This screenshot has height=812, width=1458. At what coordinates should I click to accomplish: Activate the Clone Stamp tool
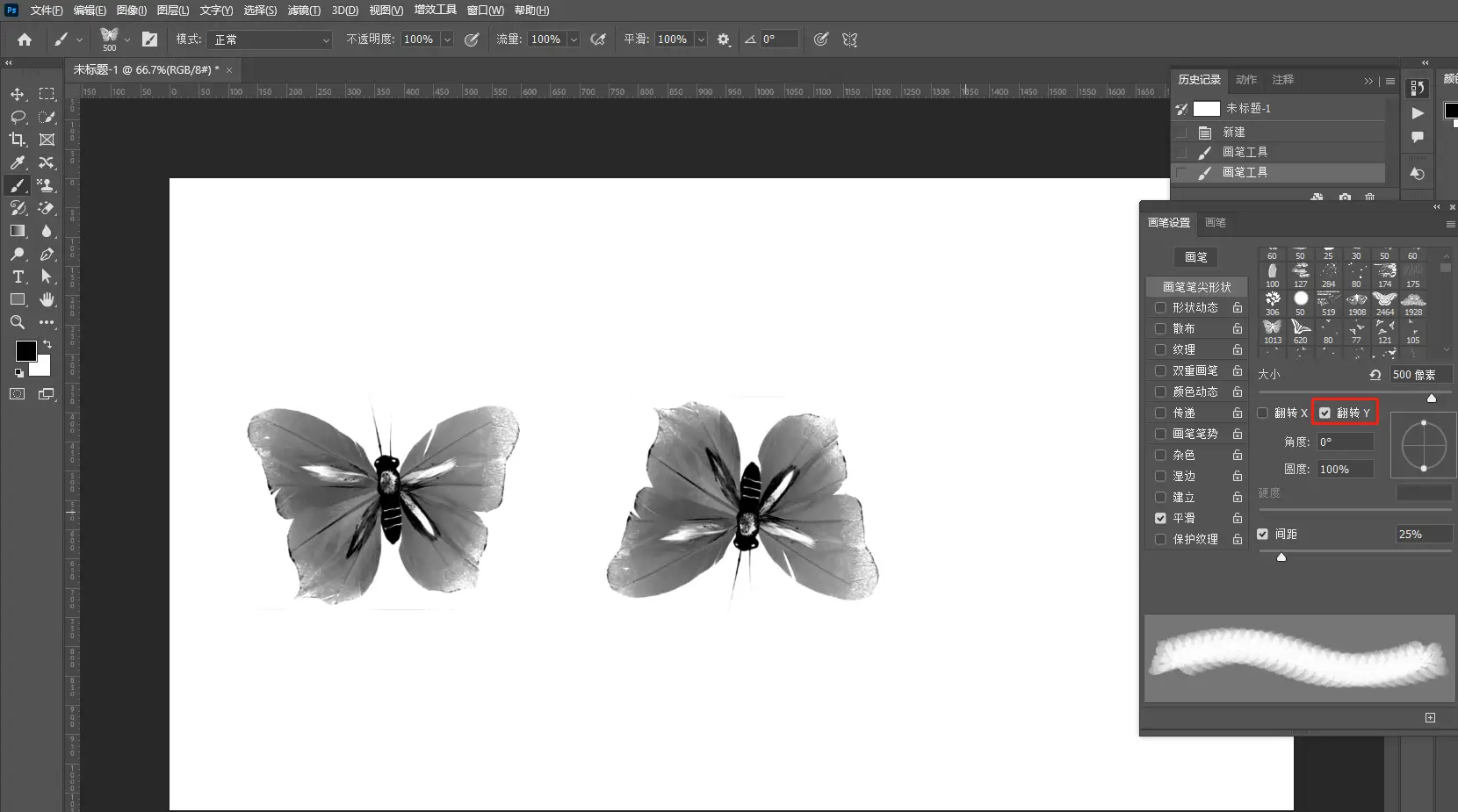(x=47, y=185)
